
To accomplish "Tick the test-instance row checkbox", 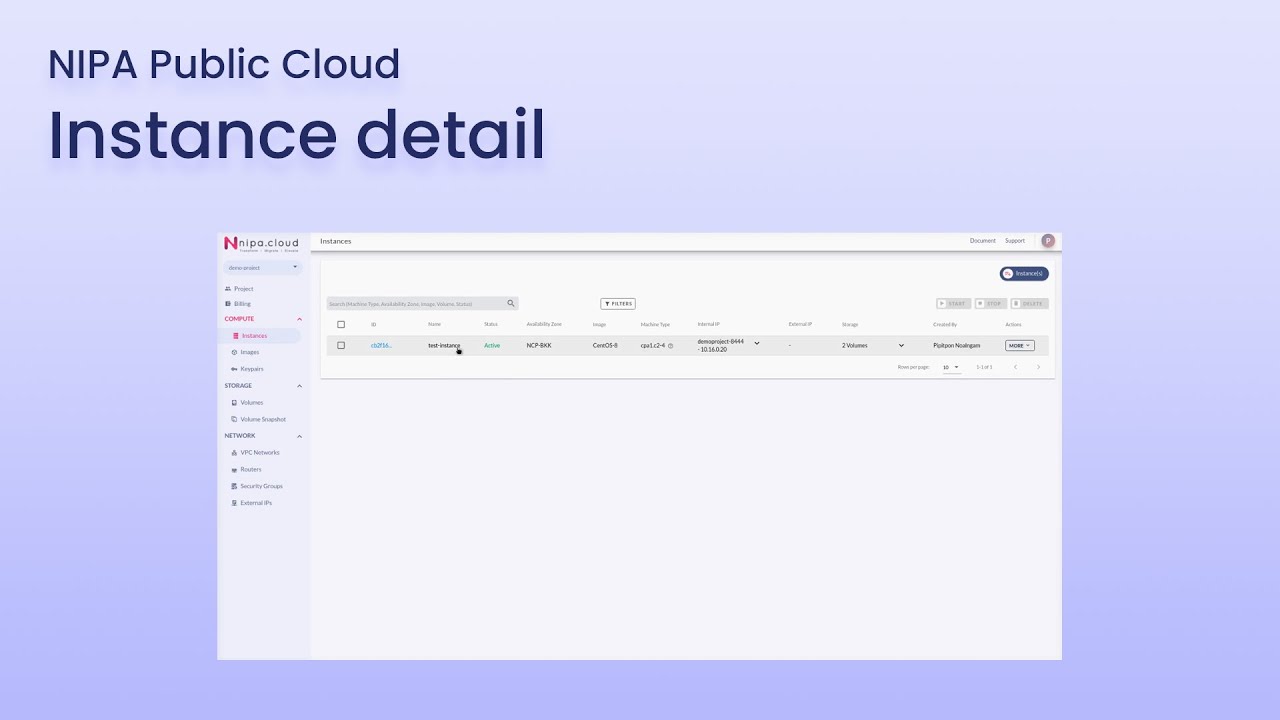I will [x=341, y=345].
